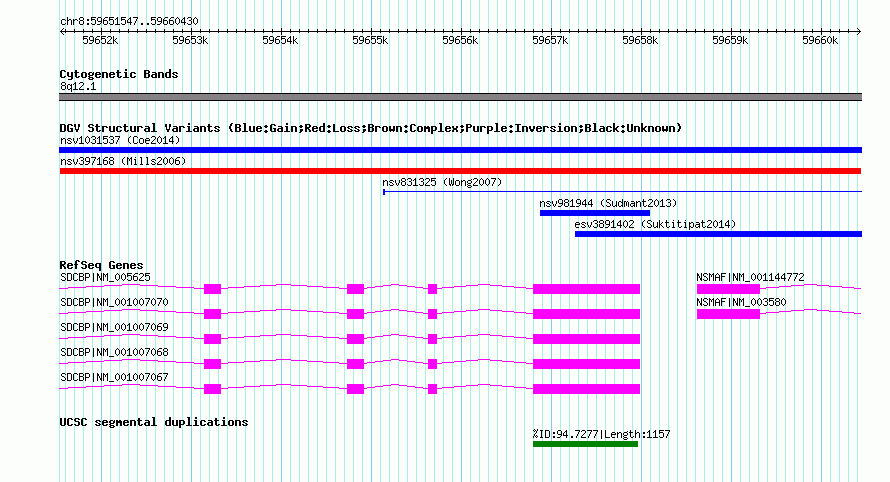
Task: Open the DGV Structural Variants track title
Action: [x=371, y=128]
